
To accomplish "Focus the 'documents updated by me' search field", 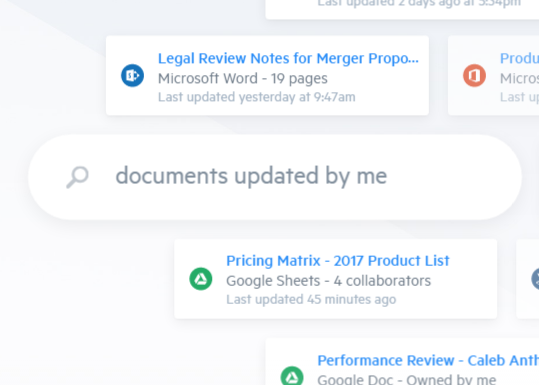I will (x=275, y=177).
